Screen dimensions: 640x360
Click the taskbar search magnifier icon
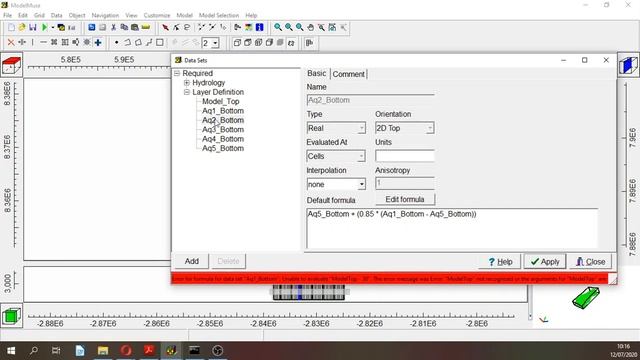coord(33,351)
